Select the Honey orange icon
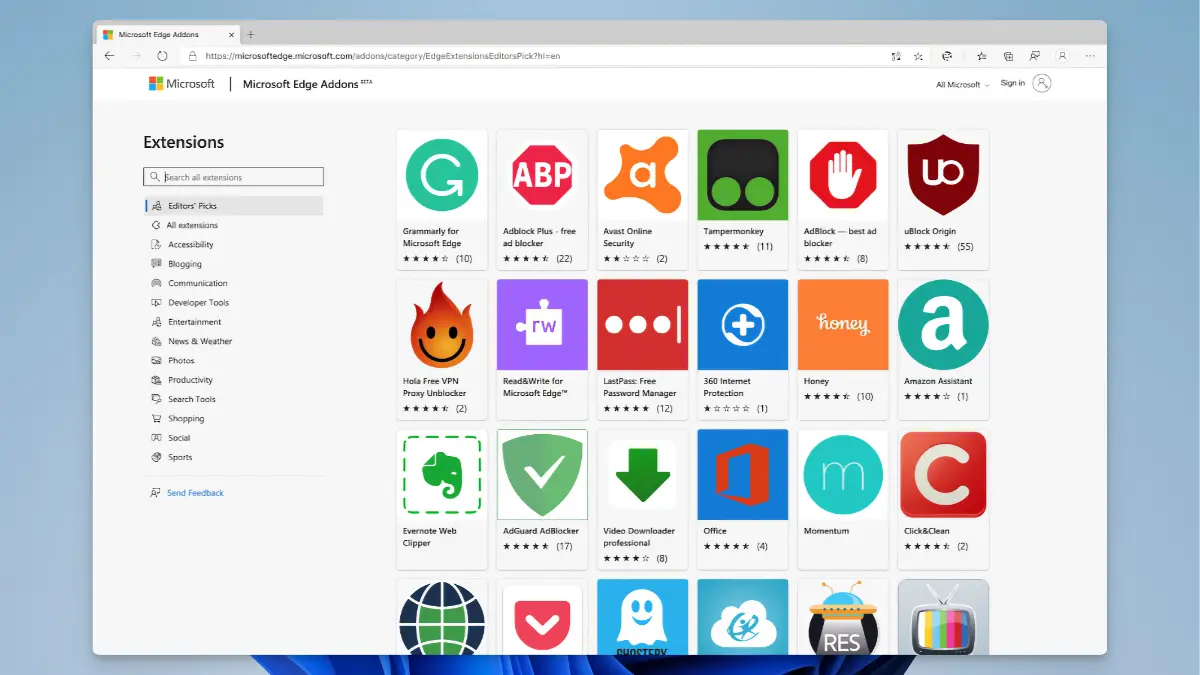The width and height of the screenshot is (1200, 675). [843, 325]
